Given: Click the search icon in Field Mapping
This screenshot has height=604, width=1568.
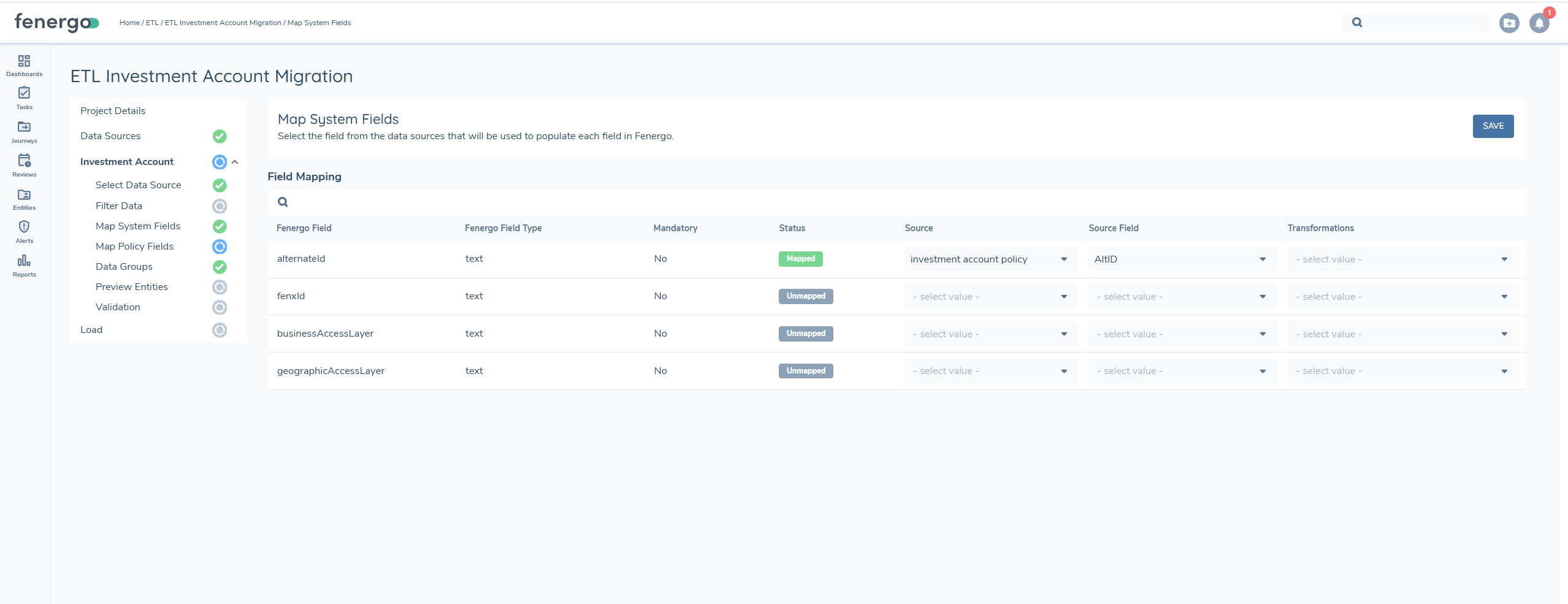Looking at the screenshot, I should click(283, 202).
